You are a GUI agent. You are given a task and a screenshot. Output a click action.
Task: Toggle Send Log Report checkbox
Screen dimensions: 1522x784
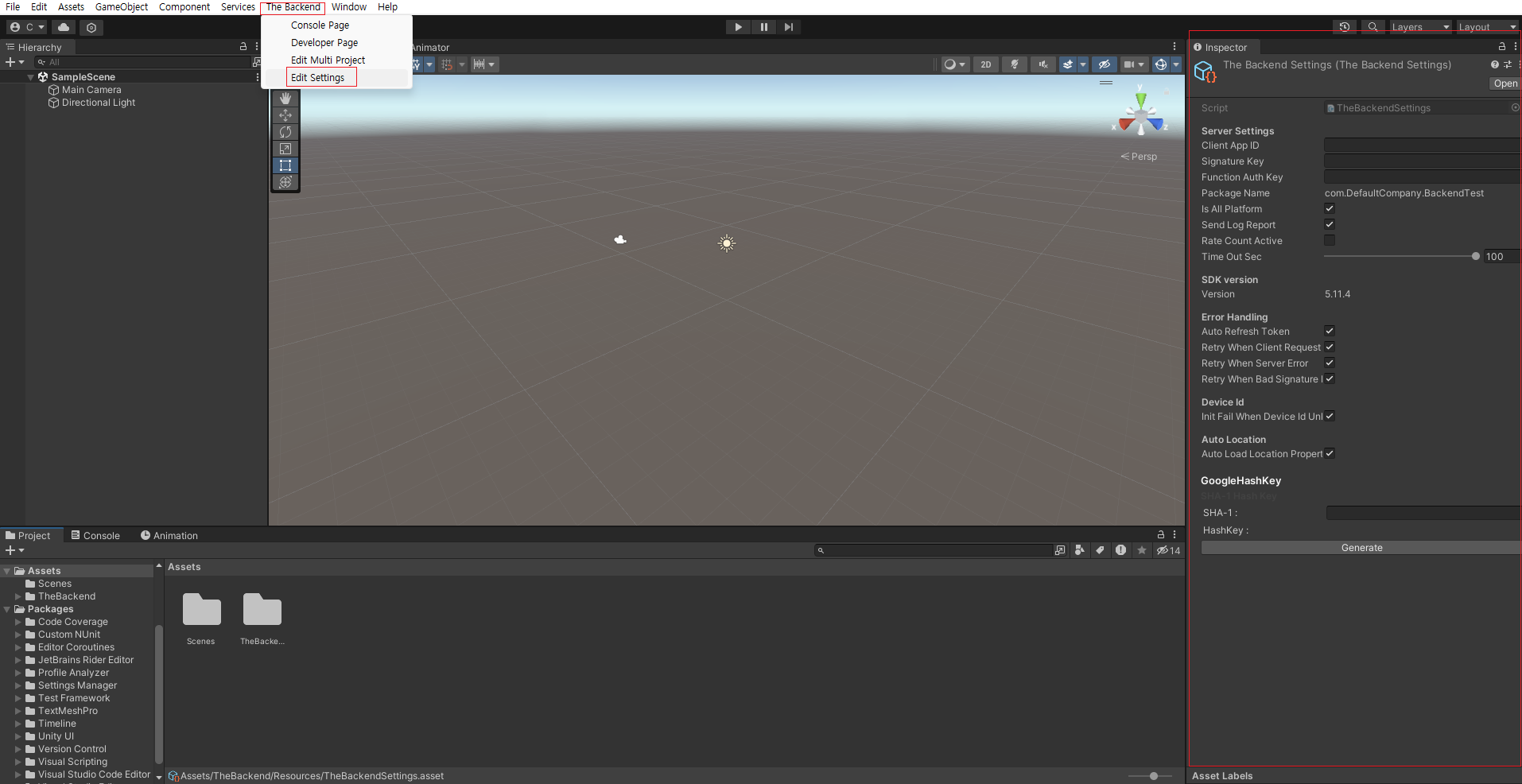click(1330, 224)
